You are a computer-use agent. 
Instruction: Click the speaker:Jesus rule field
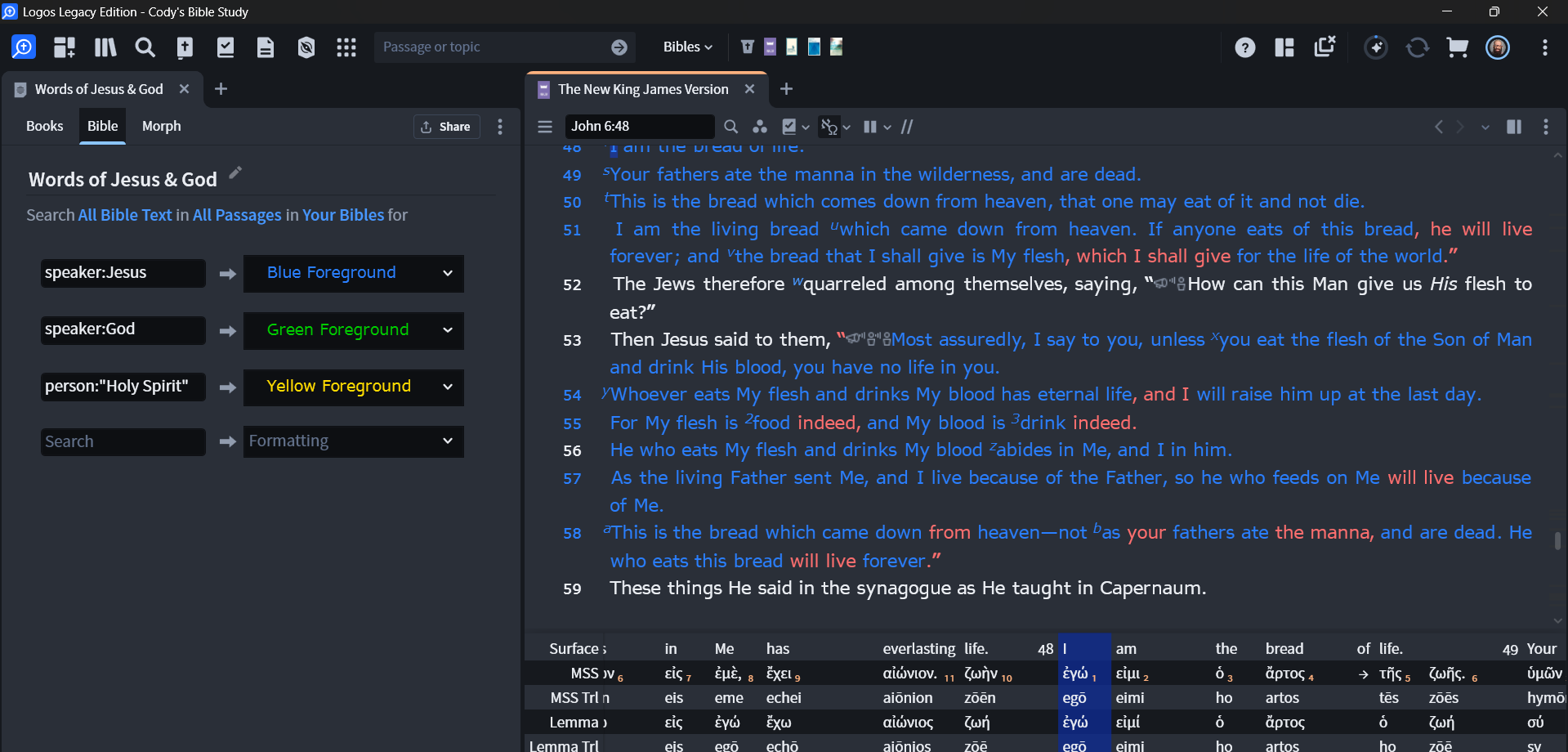click(123, 273)
